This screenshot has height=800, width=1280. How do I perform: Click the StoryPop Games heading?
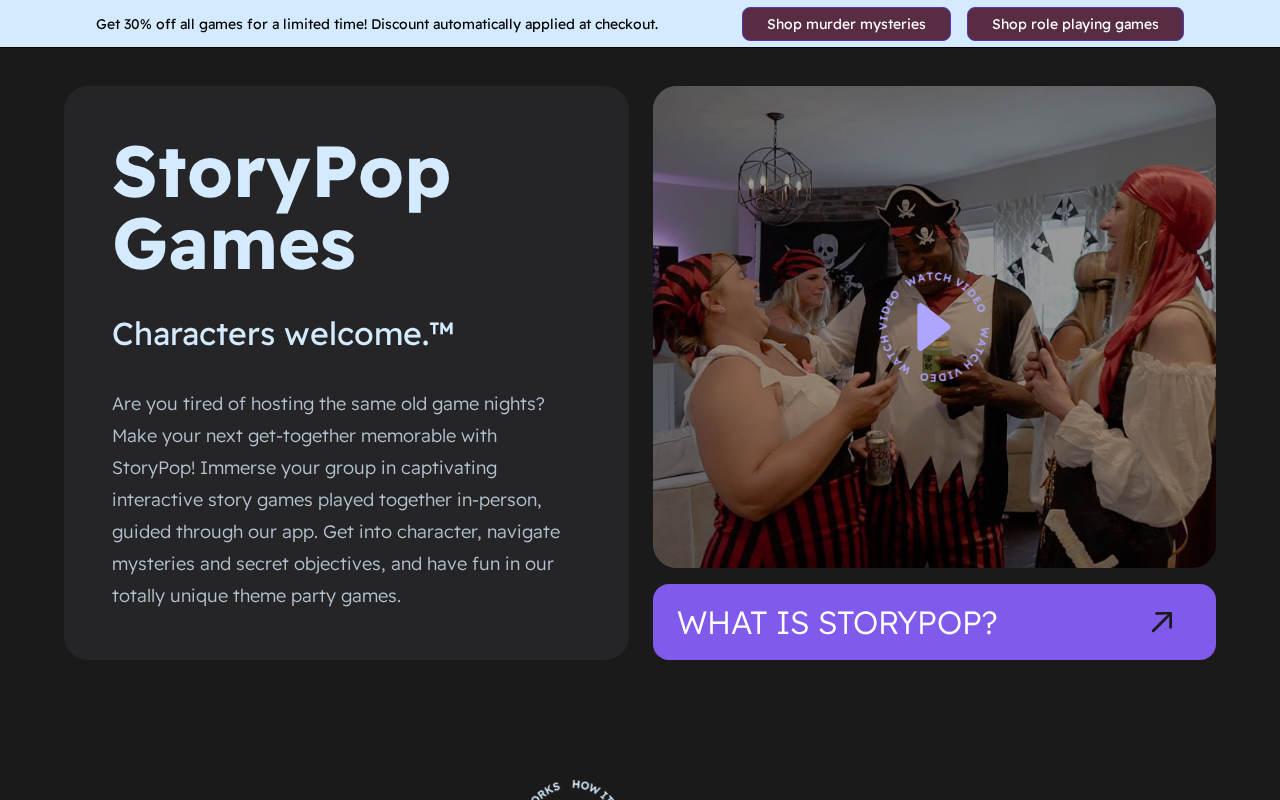pyautogui.click(x=282, y=207)
